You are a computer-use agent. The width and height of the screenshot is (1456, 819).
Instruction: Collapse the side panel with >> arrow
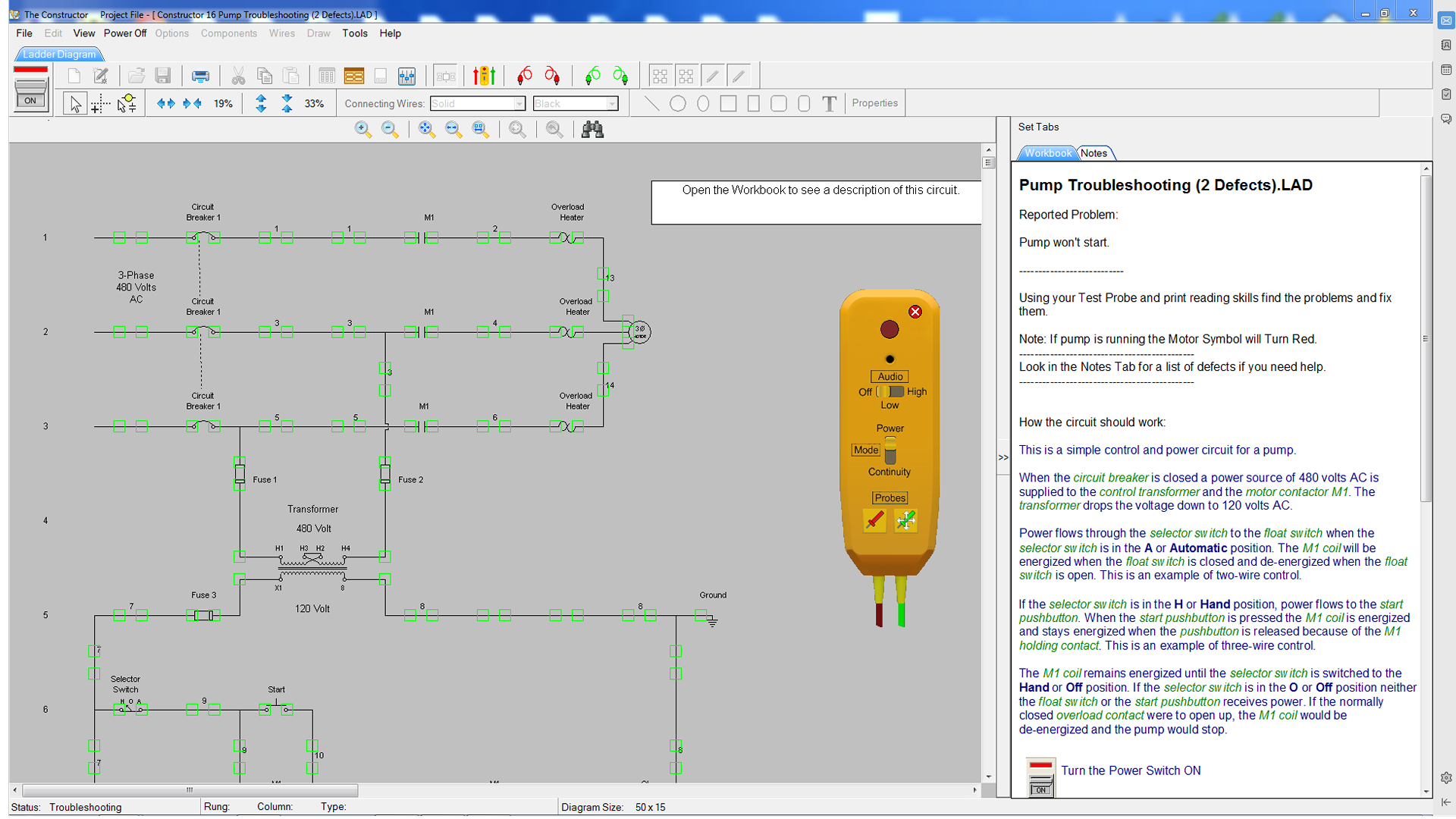click(x=1003, y=457)
